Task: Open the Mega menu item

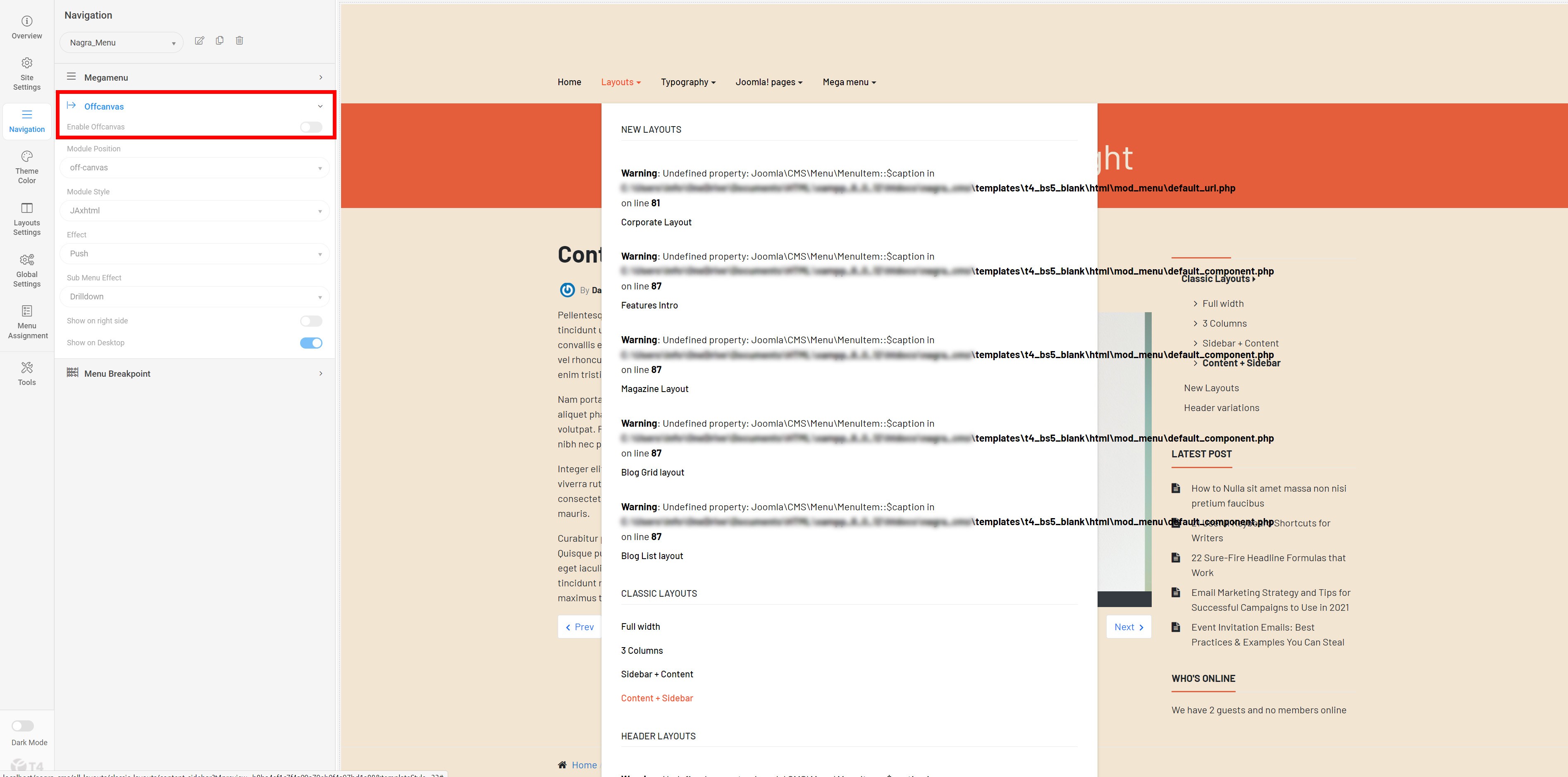Action: (849, 82)
